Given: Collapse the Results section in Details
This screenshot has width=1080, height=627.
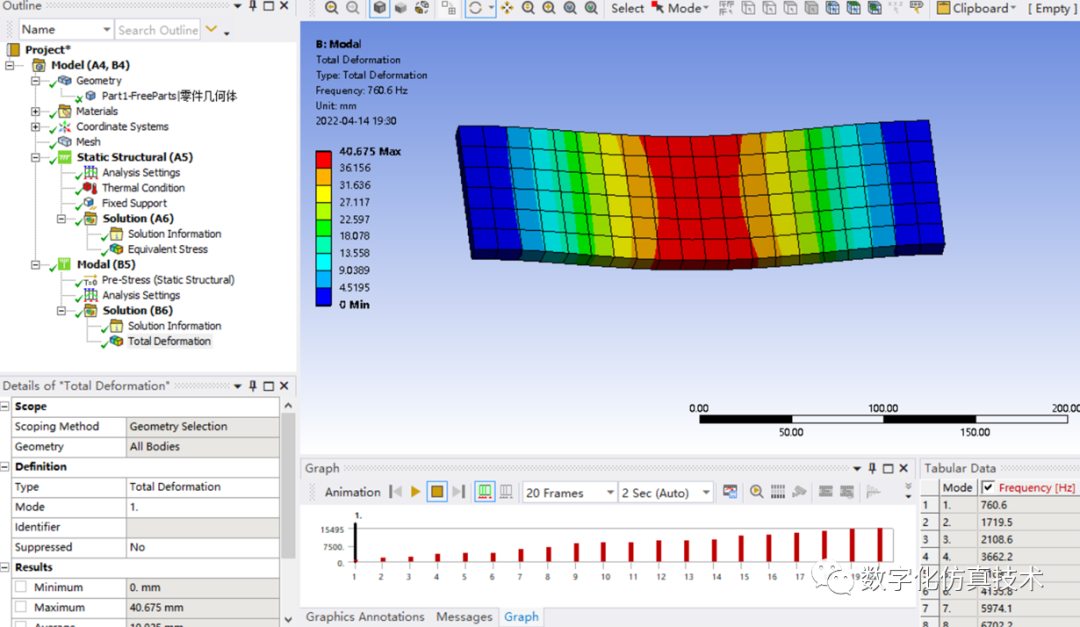Looking at the screenshot, I should click(x=5, y=567).
